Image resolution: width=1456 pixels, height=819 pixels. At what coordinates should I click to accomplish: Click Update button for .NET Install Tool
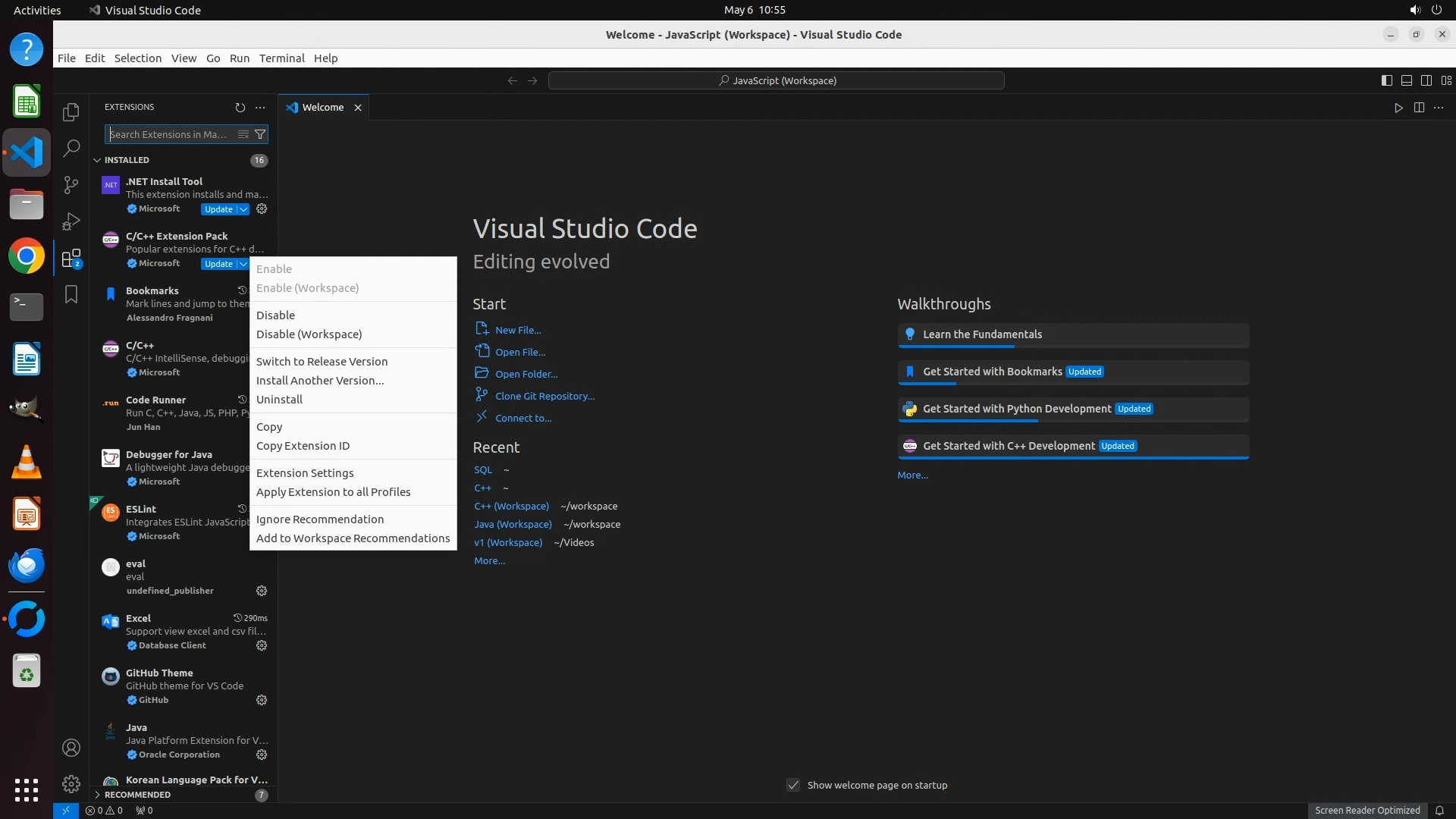pos(218,209)
